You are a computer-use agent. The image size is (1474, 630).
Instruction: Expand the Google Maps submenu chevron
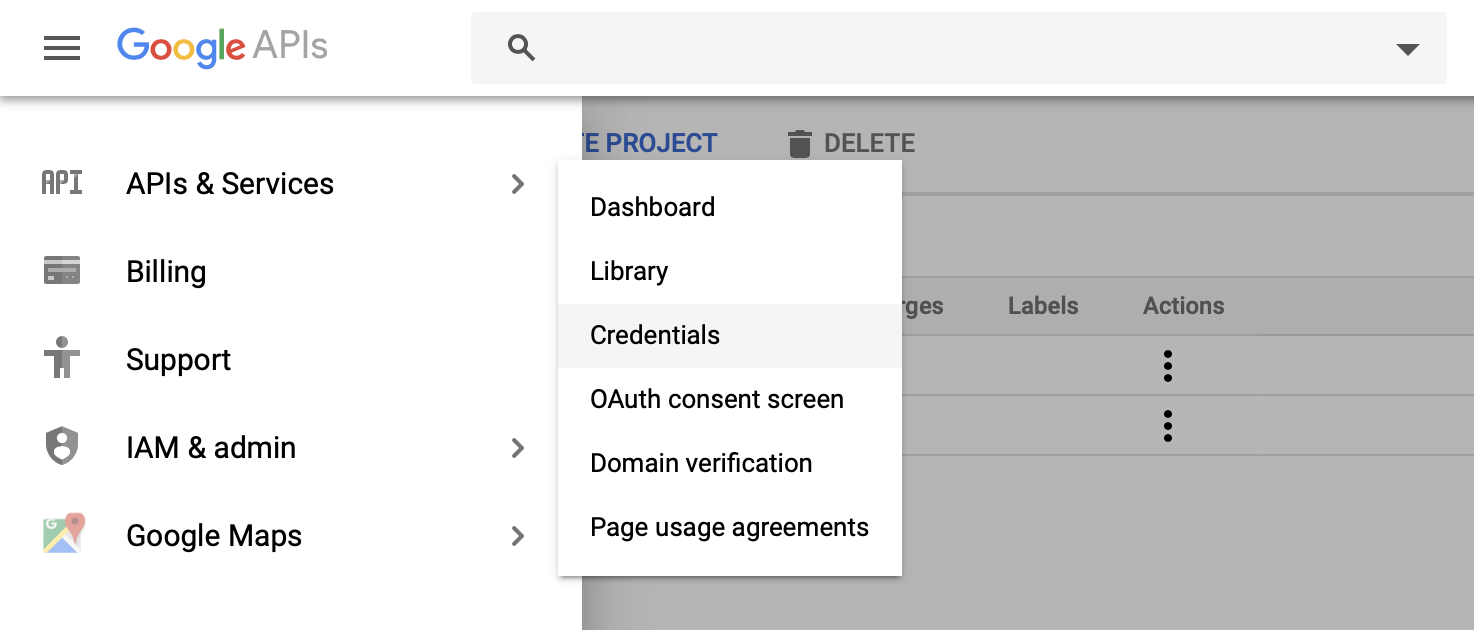tap(517, 536)
